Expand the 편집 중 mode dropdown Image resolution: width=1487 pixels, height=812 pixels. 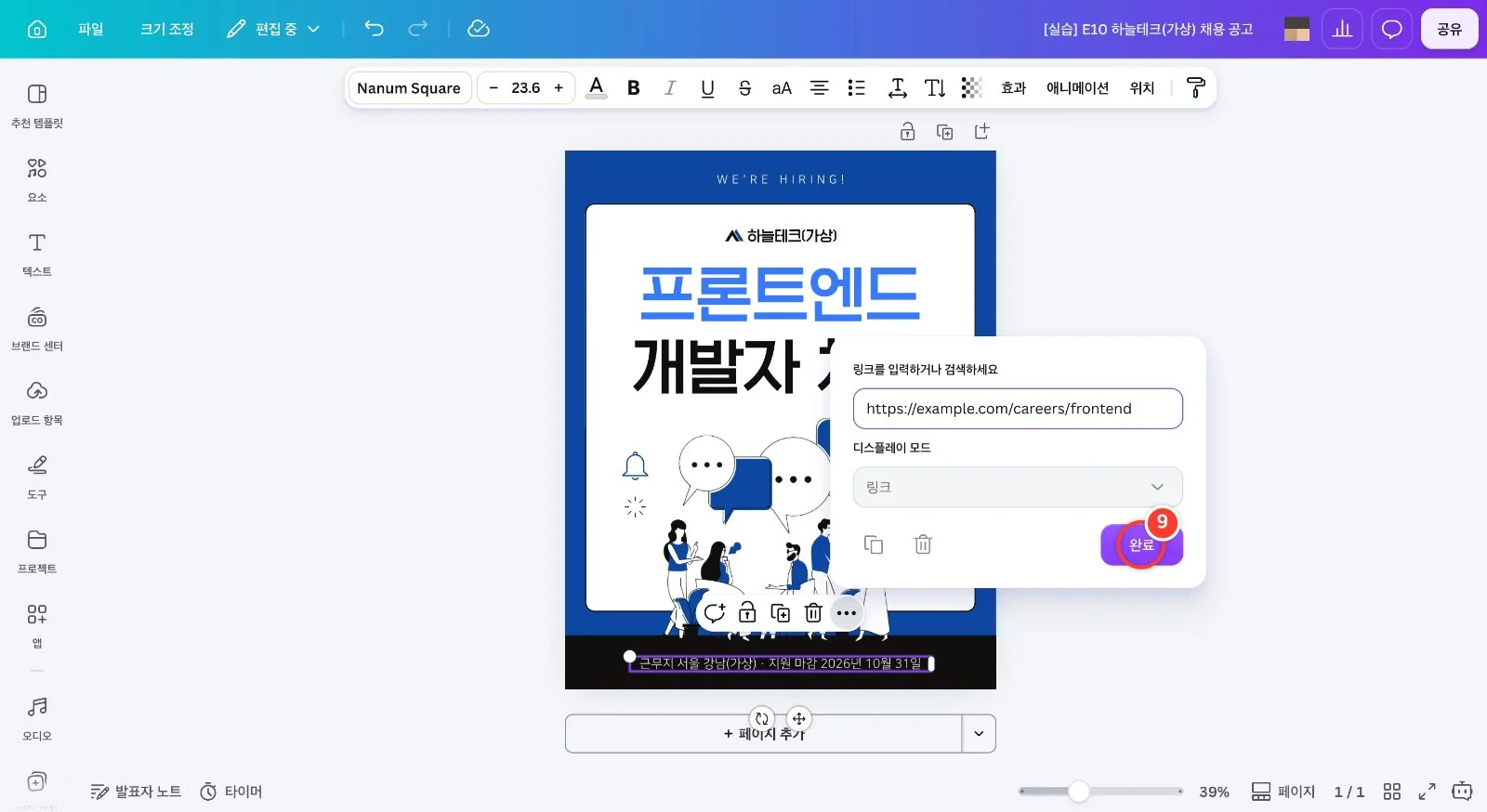pos(273,29)
